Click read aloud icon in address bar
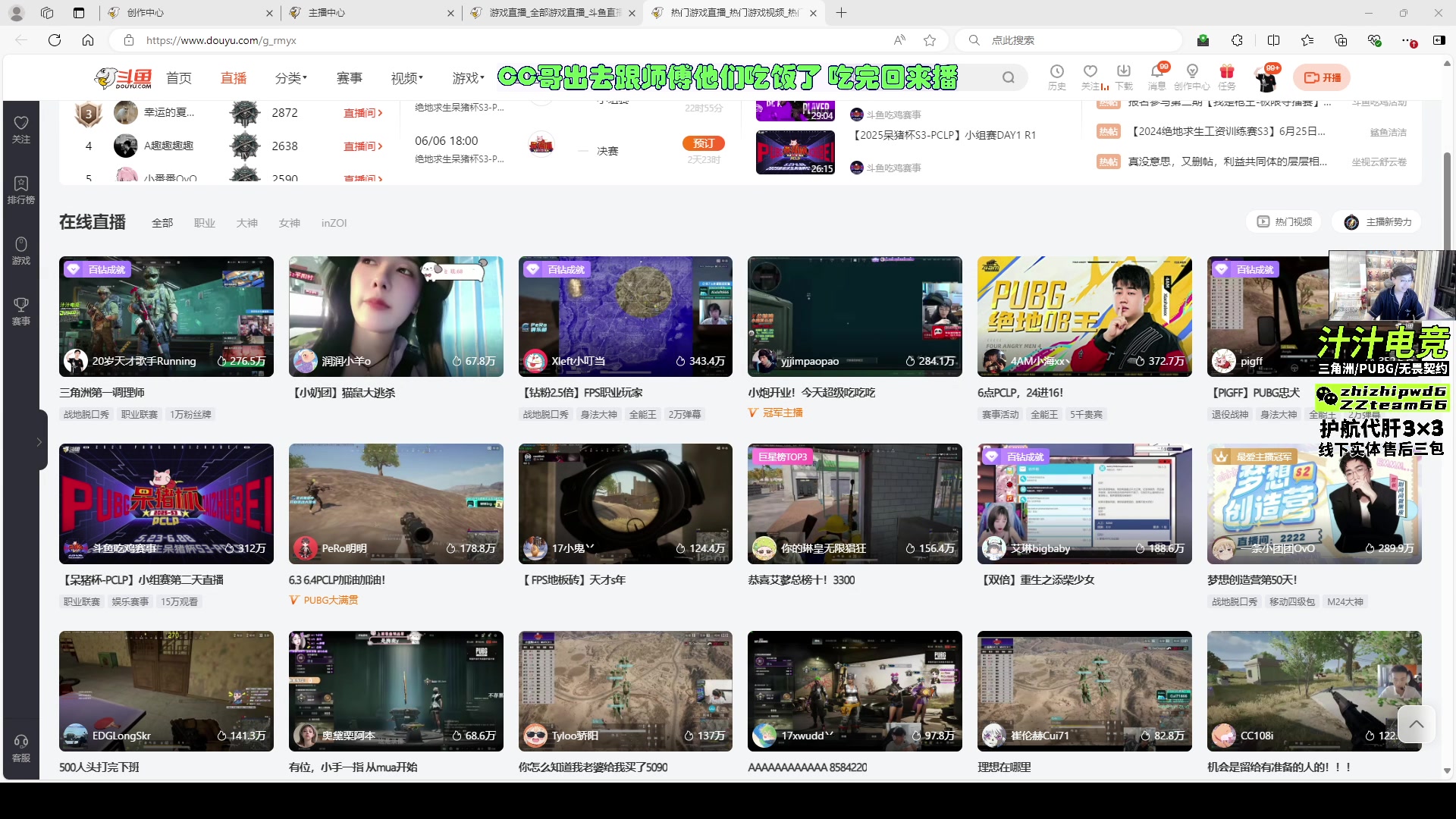Image resolution: width=1456 pixels, height=819 pixels. (899, 40)
